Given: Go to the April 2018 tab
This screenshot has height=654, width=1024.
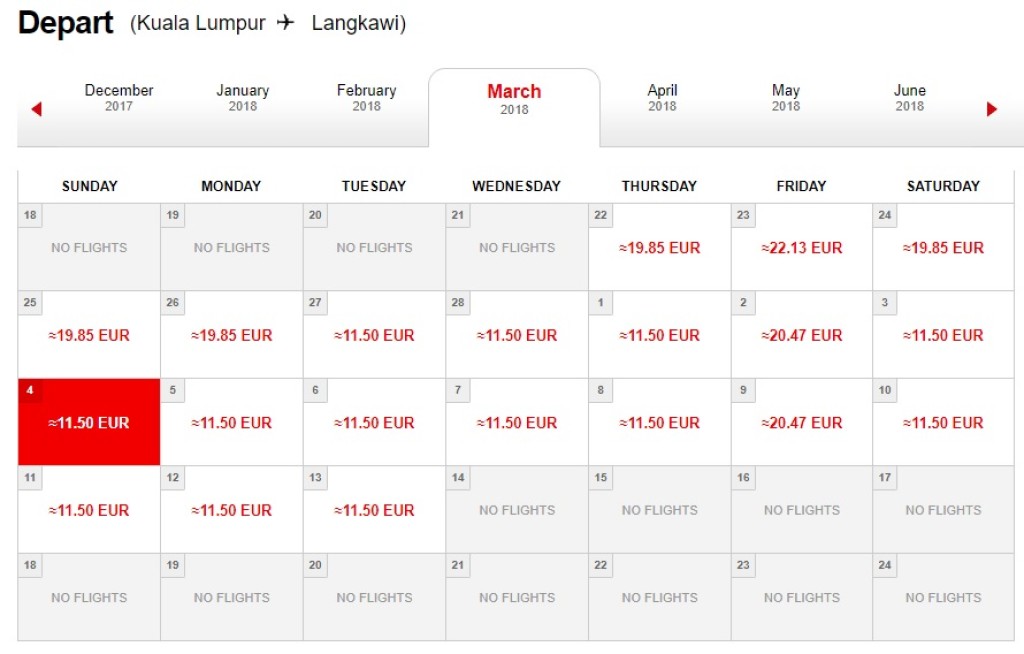Looking at the screenshot, I should (x=662, y=98).
